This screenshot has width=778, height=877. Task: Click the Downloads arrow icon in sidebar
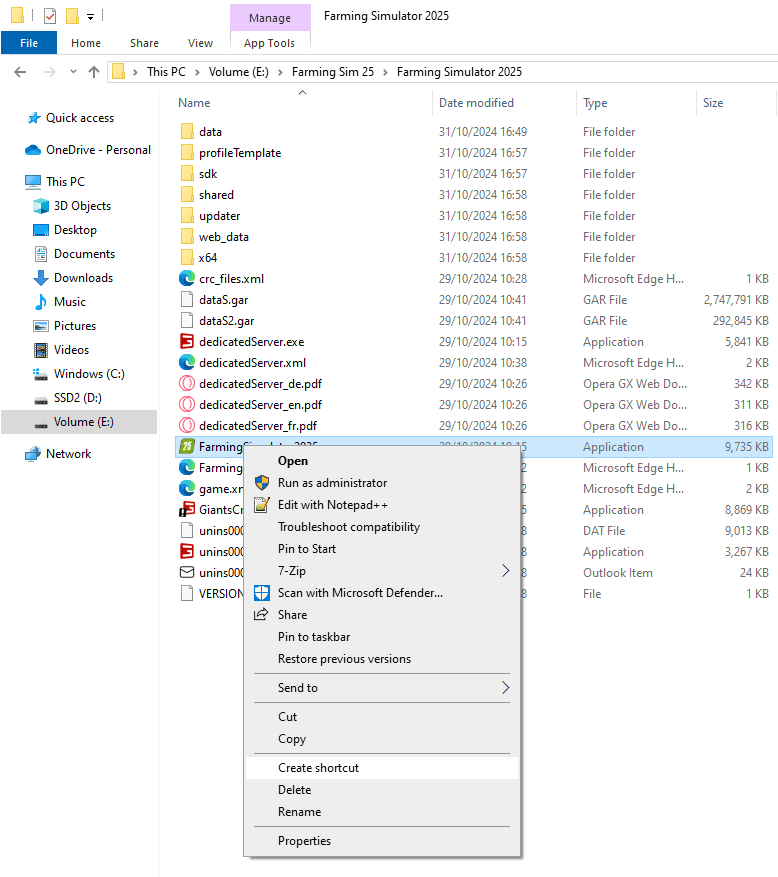(41, 278)
